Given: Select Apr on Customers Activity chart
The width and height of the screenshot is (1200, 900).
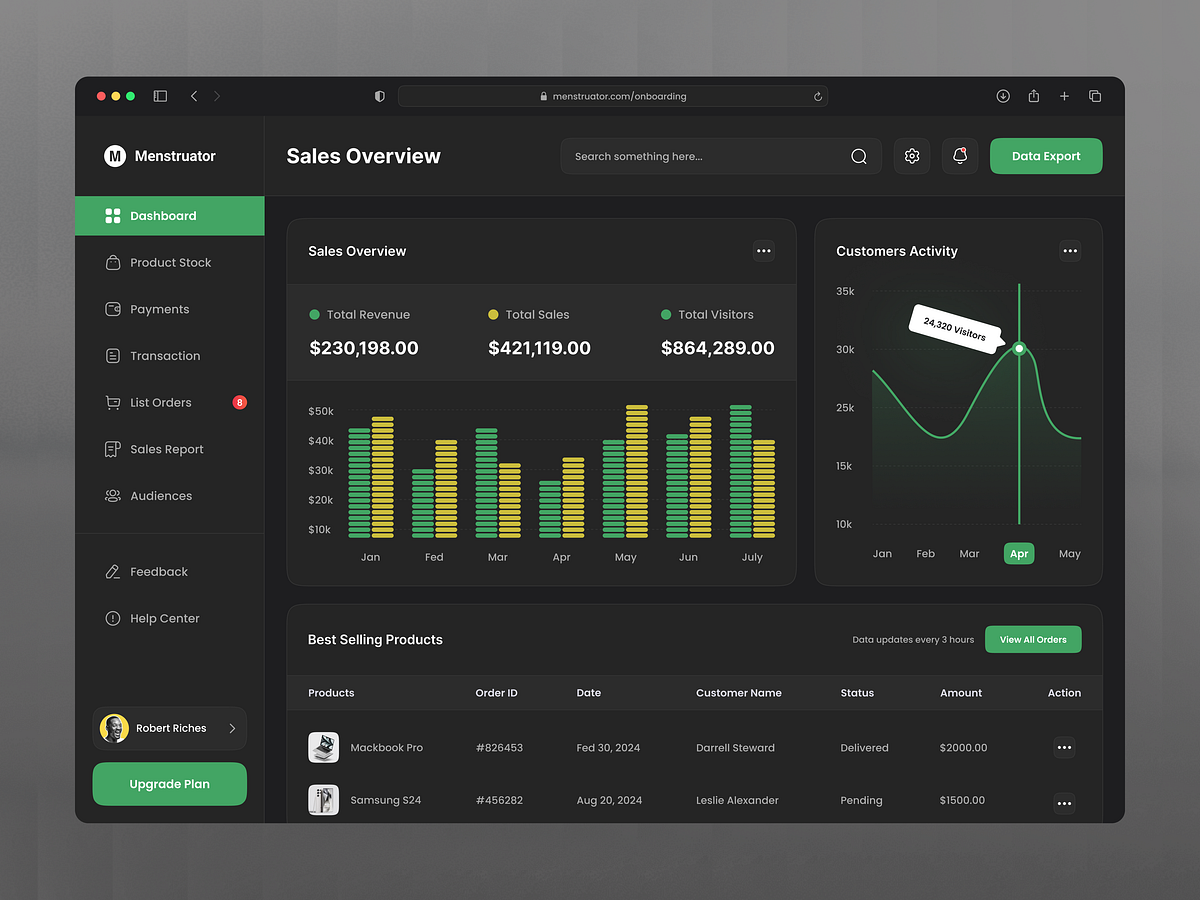Looking at the screenshot, I should (x=1019, y=554).
